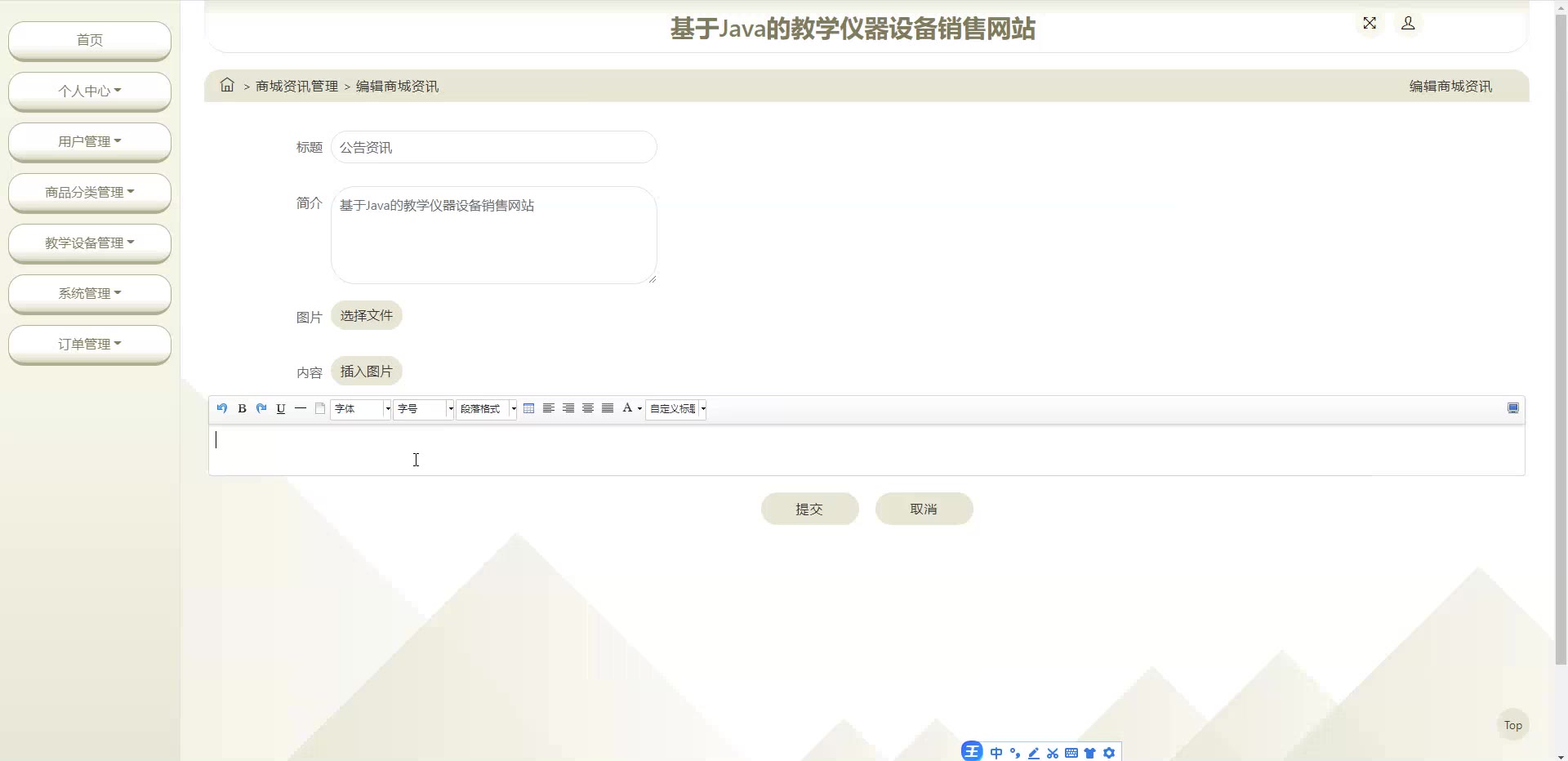Focus the 简介 summary text area
The width and height of the screenshot is (1568, 761).
pyautogui.click(x=494, y=235)
